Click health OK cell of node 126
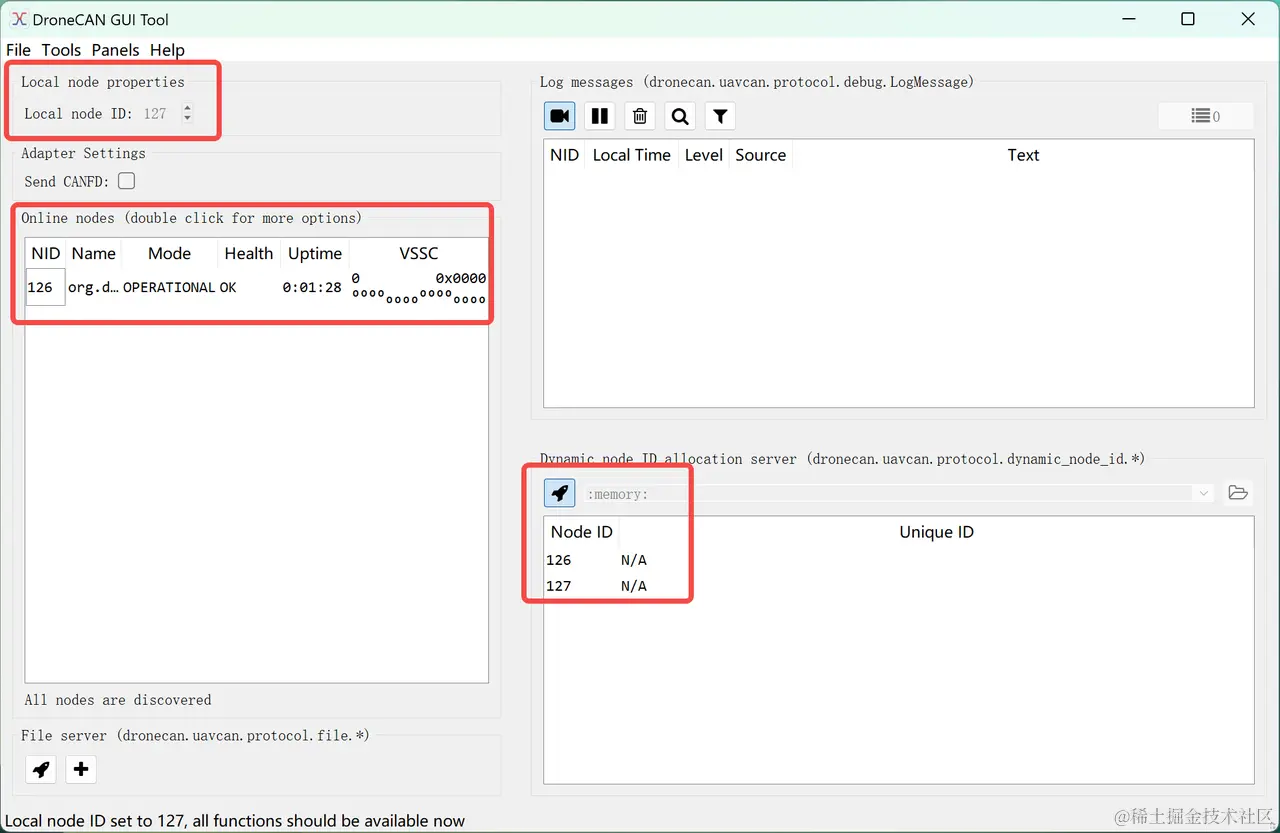This screenshot has width=1280, height=833. click(249, 287)
